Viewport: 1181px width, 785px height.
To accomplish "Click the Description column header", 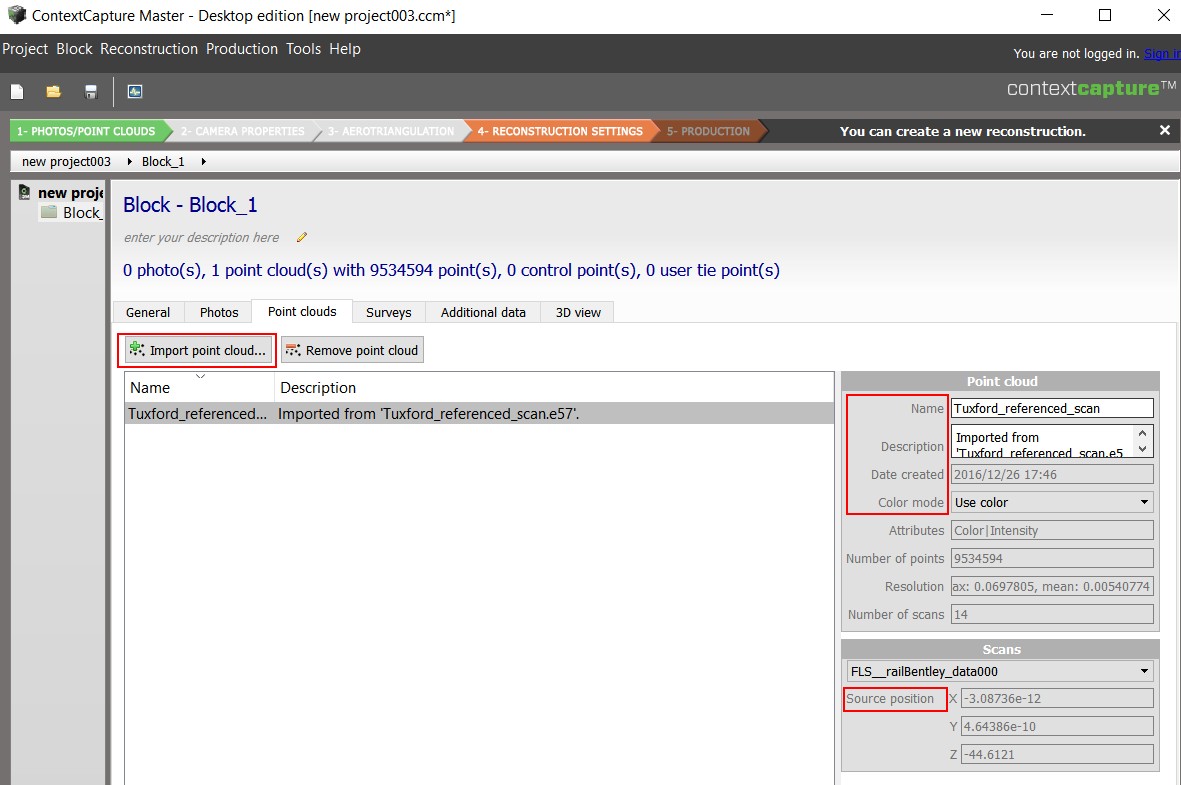I will tap(554, 387).
